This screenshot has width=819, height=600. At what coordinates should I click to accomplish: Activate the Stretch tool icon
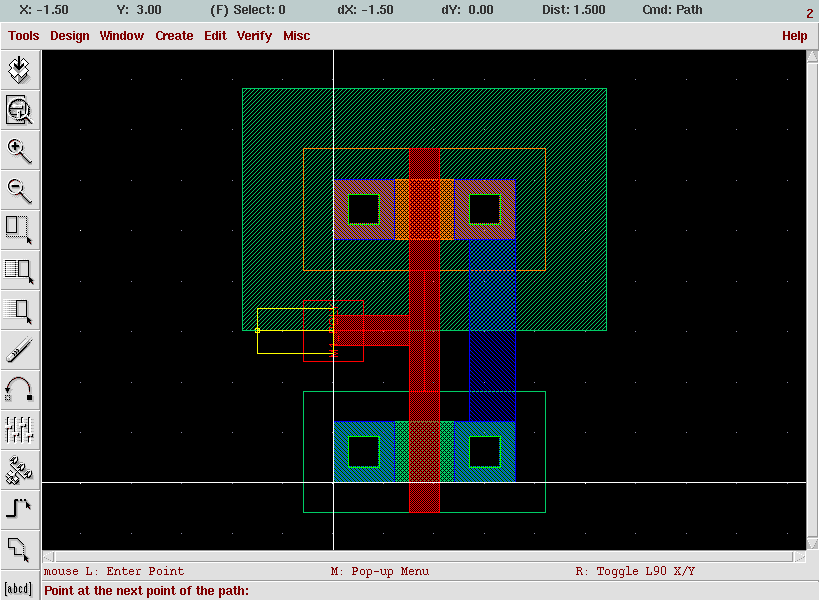click(x=20, y=230)
